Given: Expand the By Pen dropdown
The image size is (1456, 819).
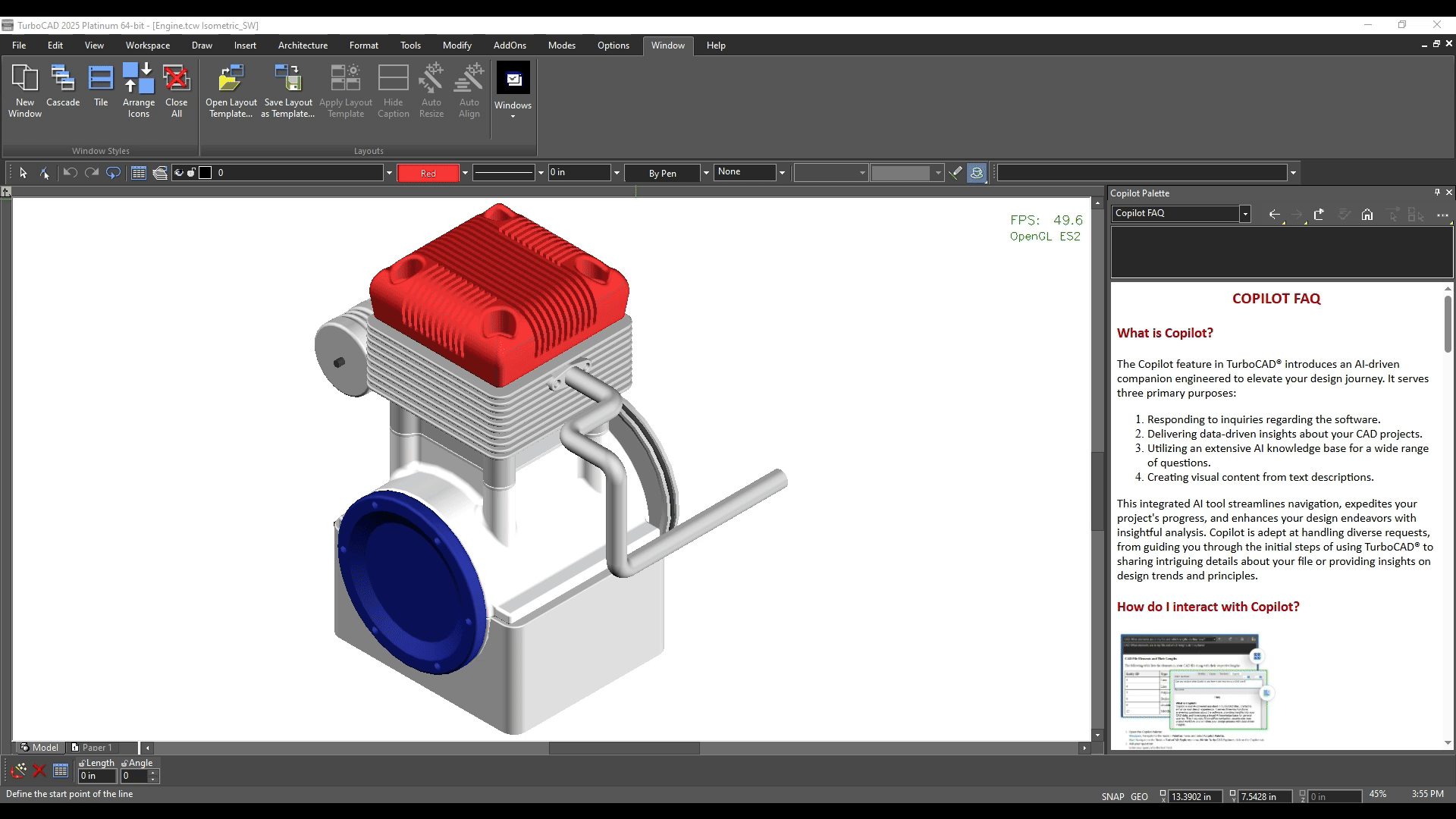Looking at the screenshot, I should pyautogui.click(x=705, y=173).
